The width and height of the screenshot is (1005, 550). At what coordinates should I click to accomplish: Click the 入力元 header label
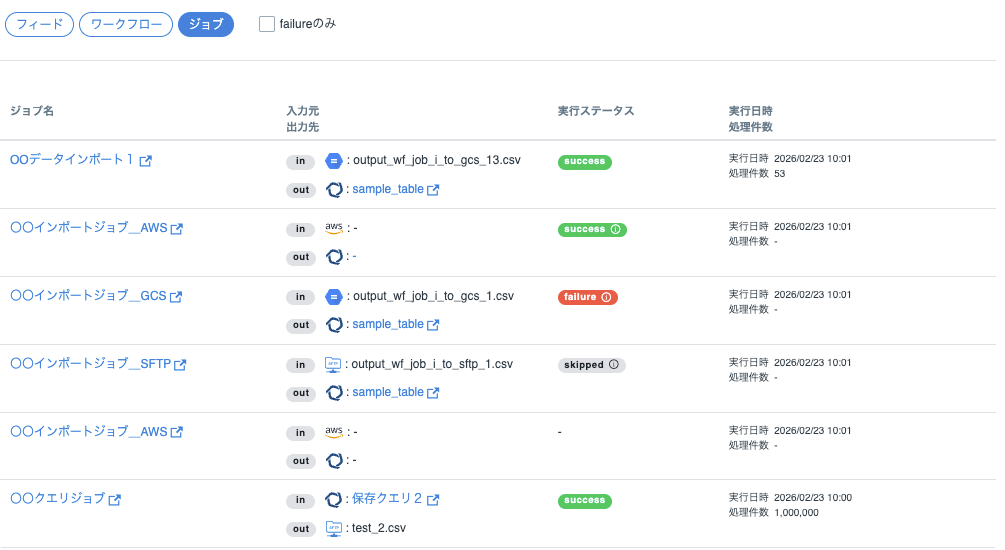303,111
